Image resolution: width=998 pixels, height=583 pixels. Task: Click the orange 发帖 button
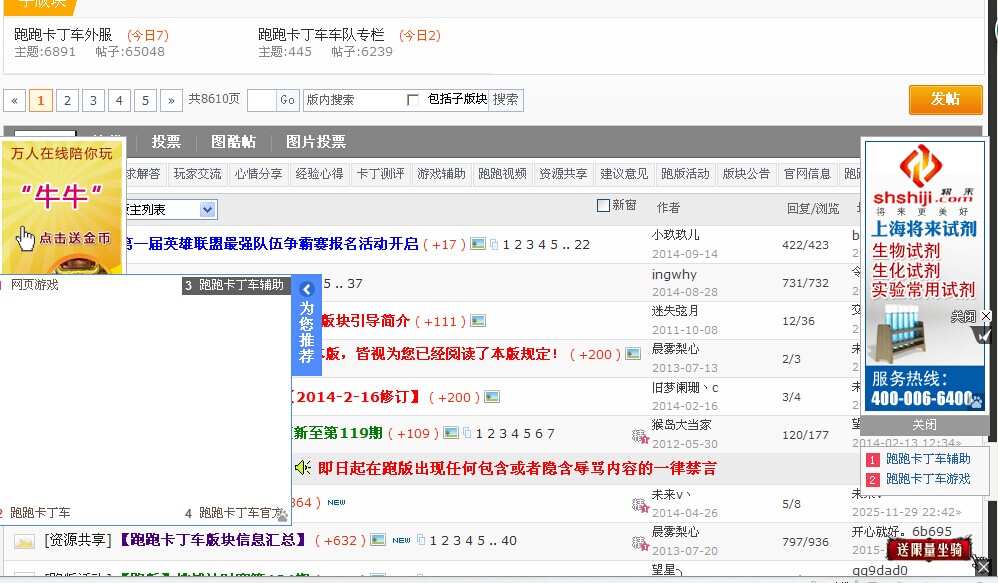pyautogui.click(x=946, y=99)
